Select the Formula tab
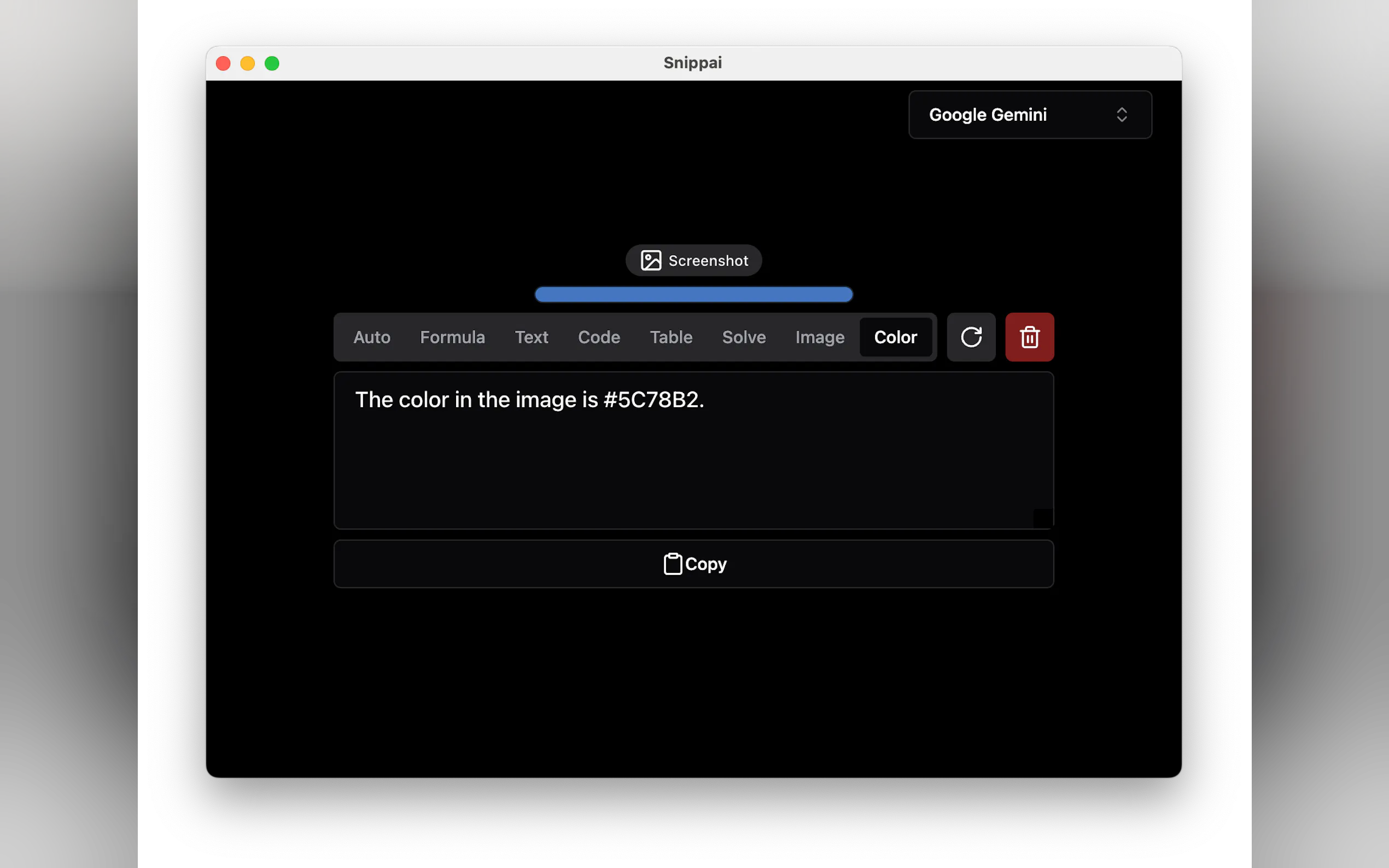 (x=452, y=337)
